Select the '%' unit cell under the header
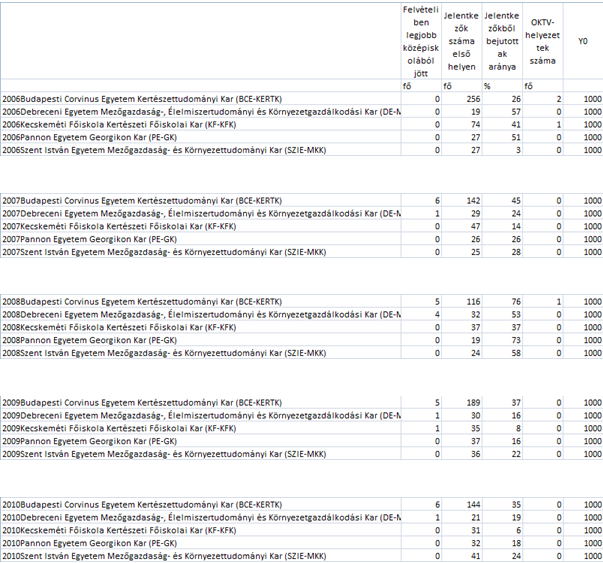Image resolution: width=603 pixels, height=563 pixels. click(502, 86)
